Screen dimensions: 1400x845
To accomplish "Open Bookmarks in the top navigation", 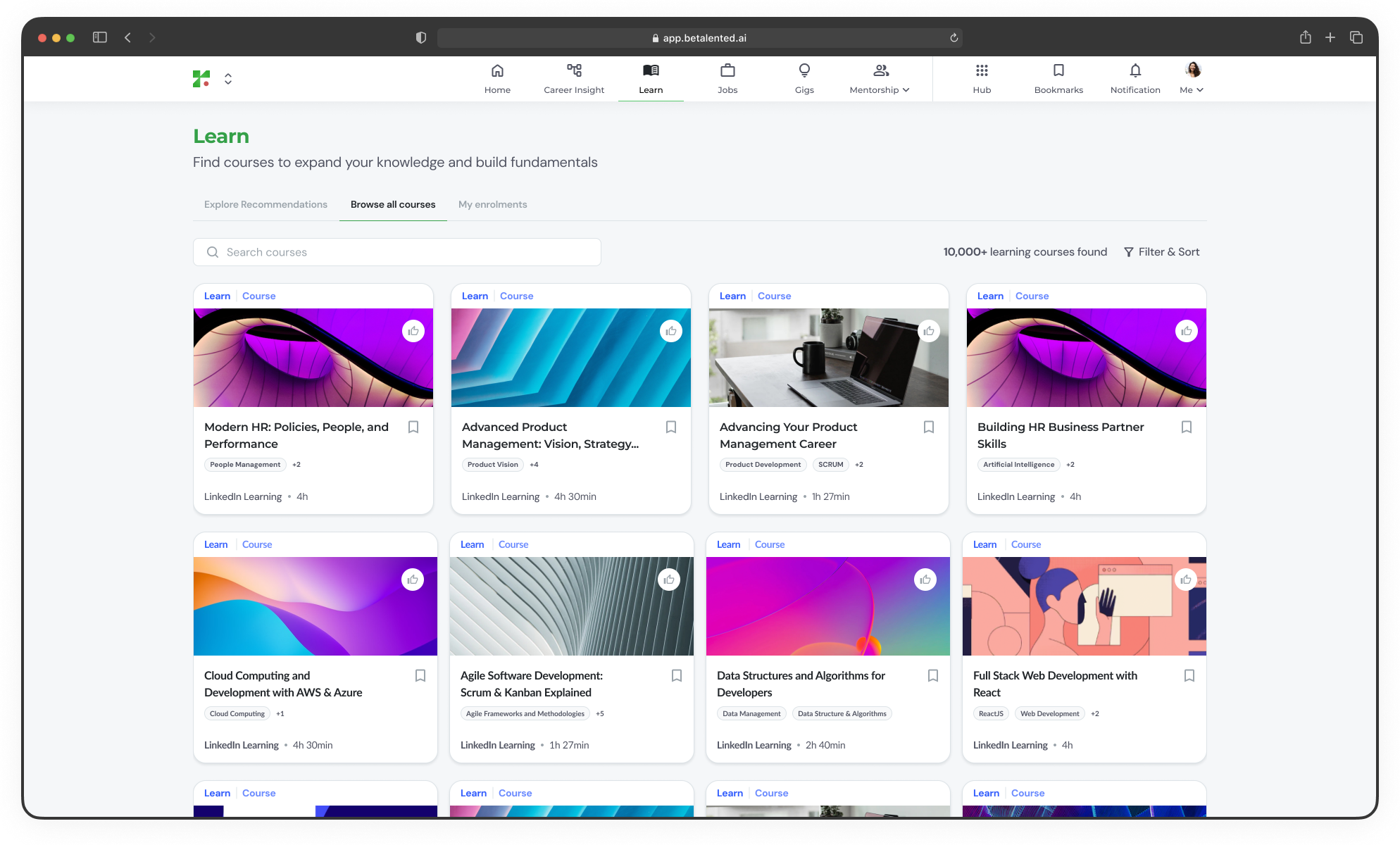I will coord(1058,77).
